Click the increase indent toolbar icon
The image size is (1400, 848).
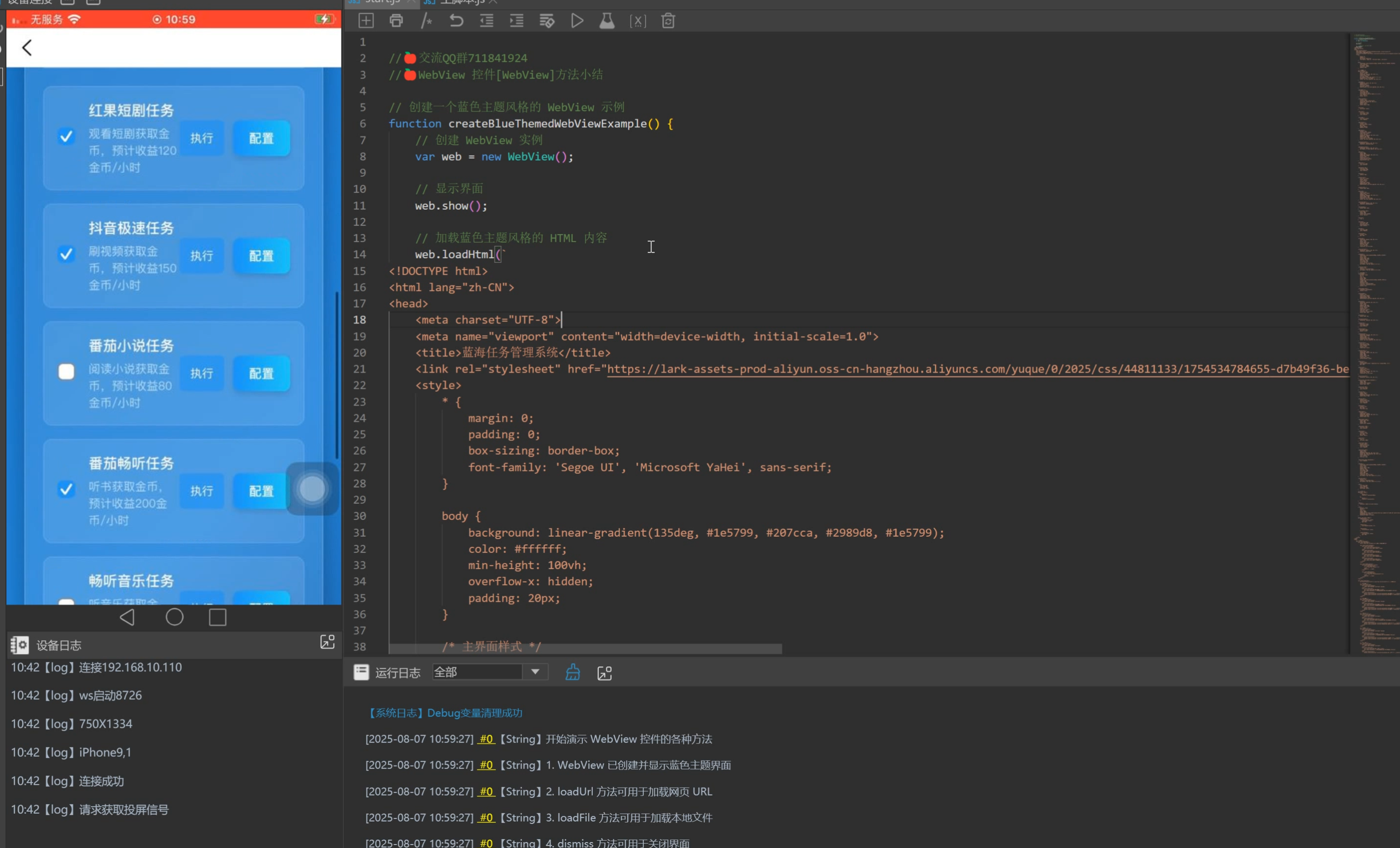pos(517,21)
